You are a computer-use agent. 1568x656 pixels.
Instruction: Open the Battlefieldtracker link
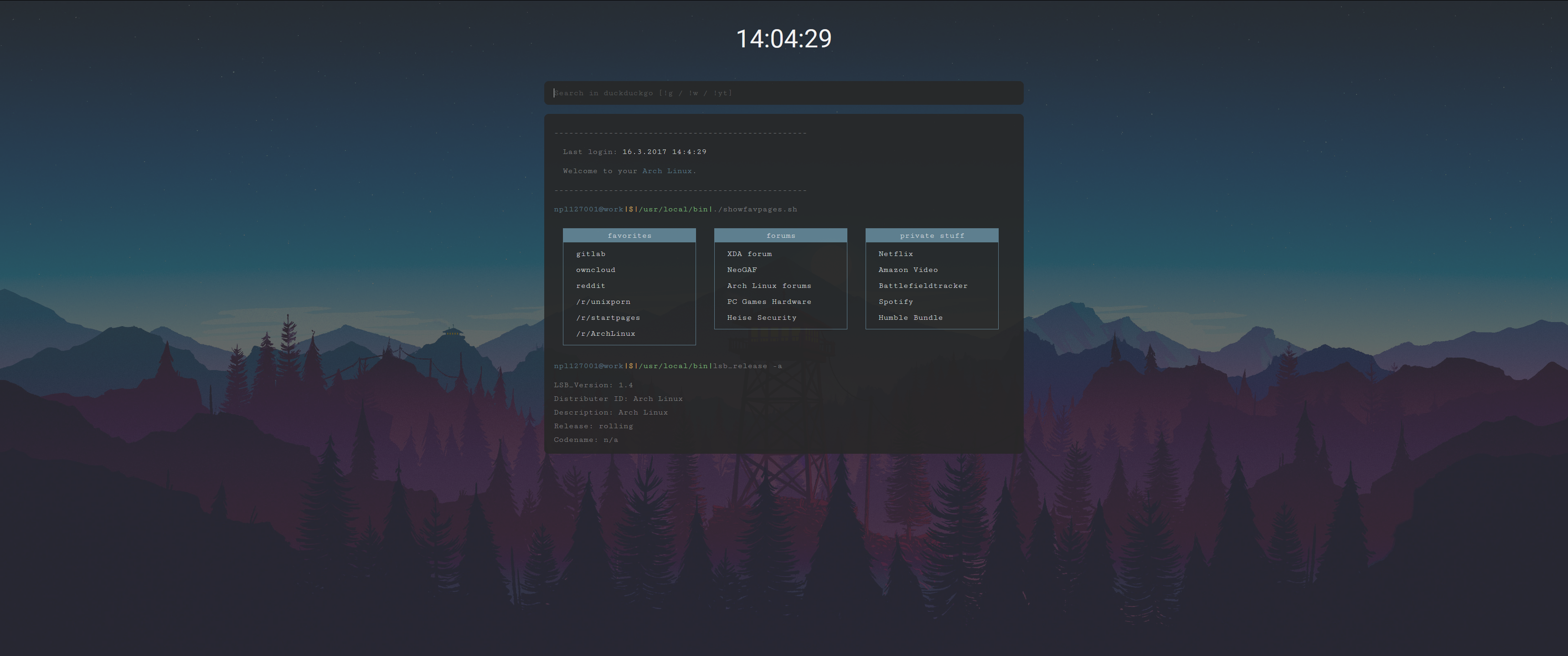(923, 285)
